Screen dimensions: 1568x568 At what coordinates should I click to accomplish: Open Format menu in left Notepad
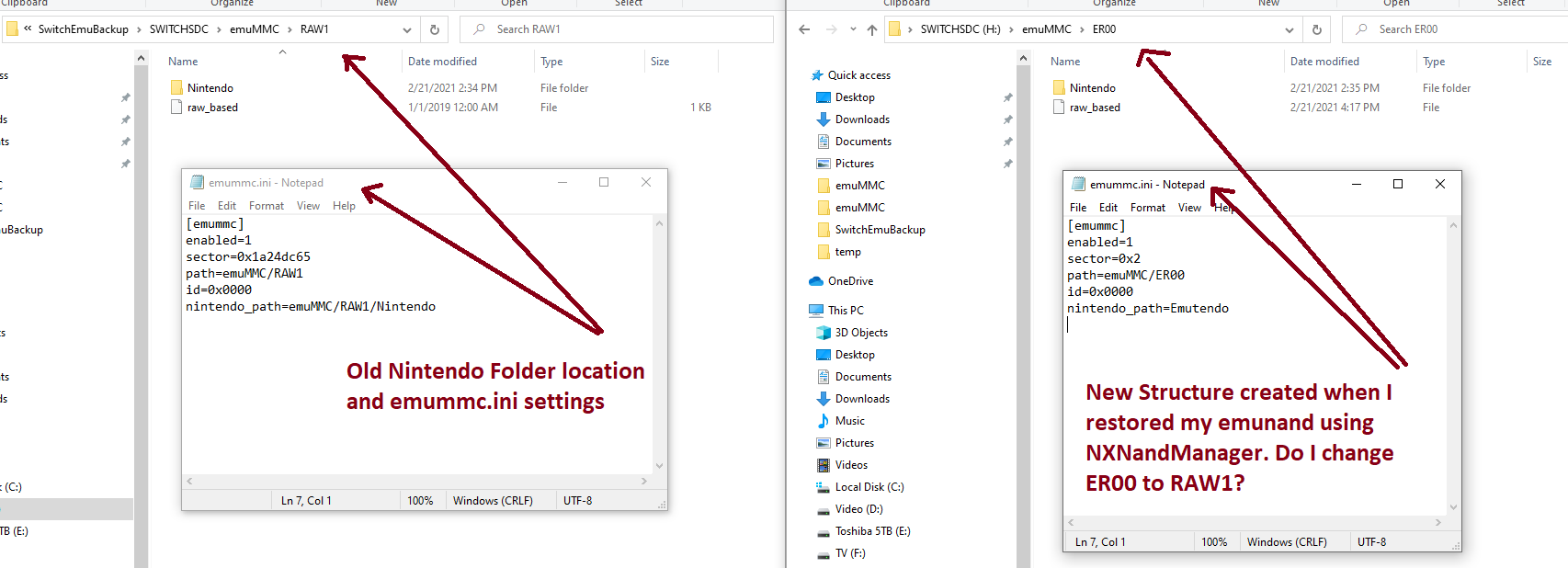[x=267, y=206]
